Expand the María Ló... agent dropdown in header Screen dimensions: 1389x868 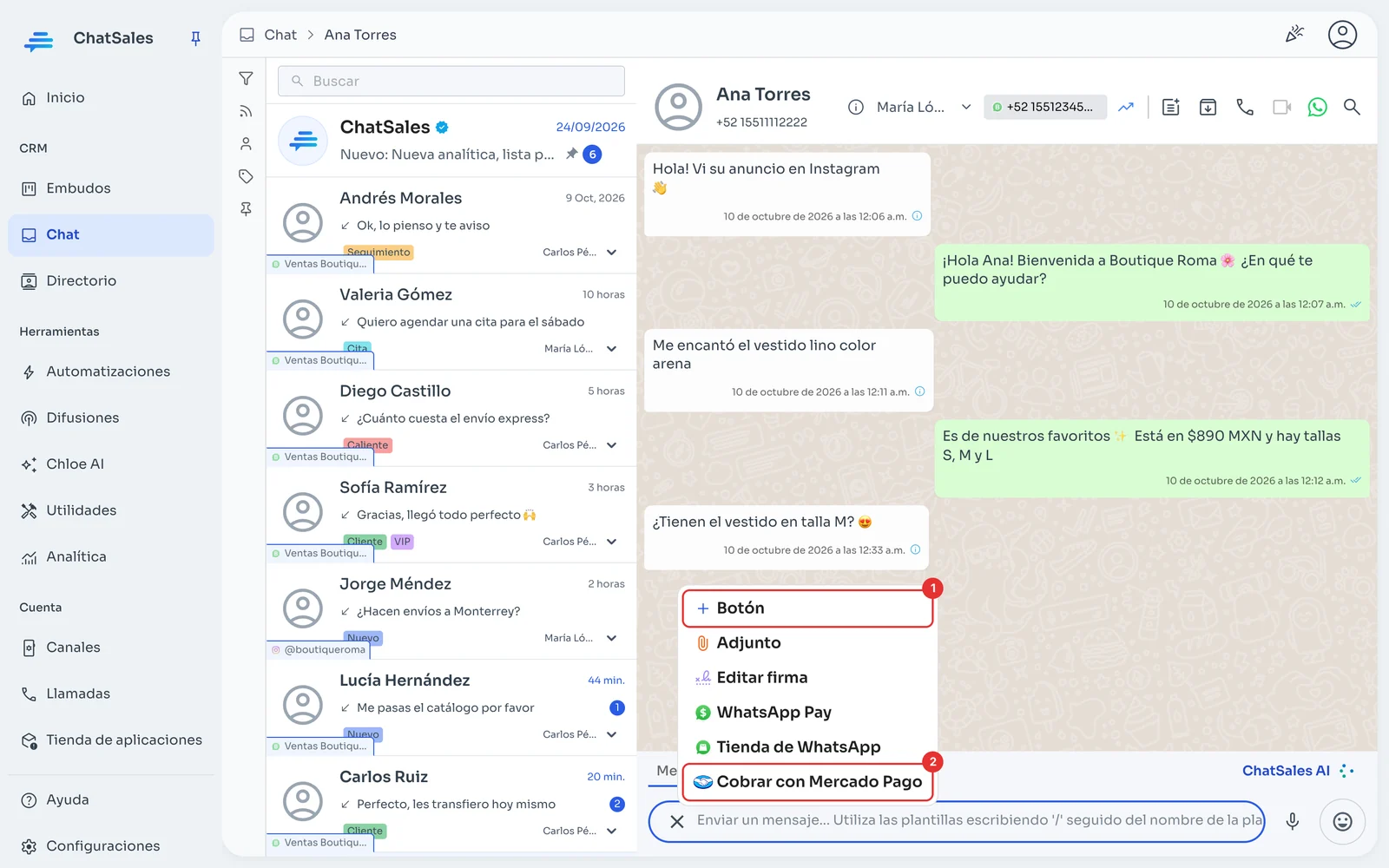point(965,107)
